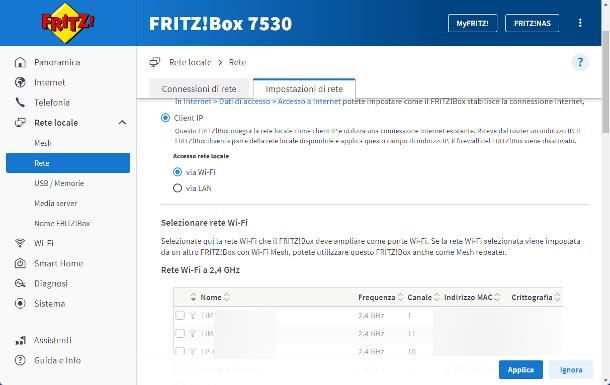Viewport: 610px width, 385px height.
Task: Click the Rete locale devices icon in sidebar
Action: (x=20, y=122)
